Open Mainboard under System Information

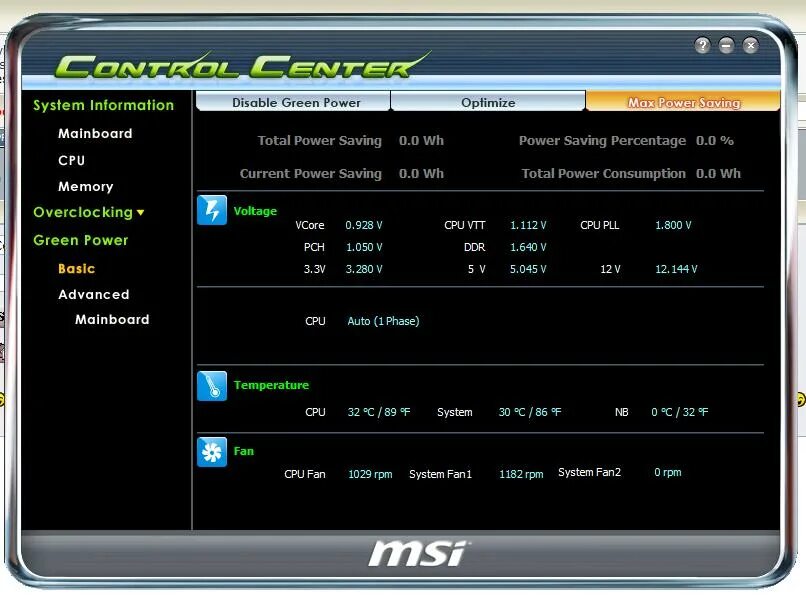click(x=95, y=134)
